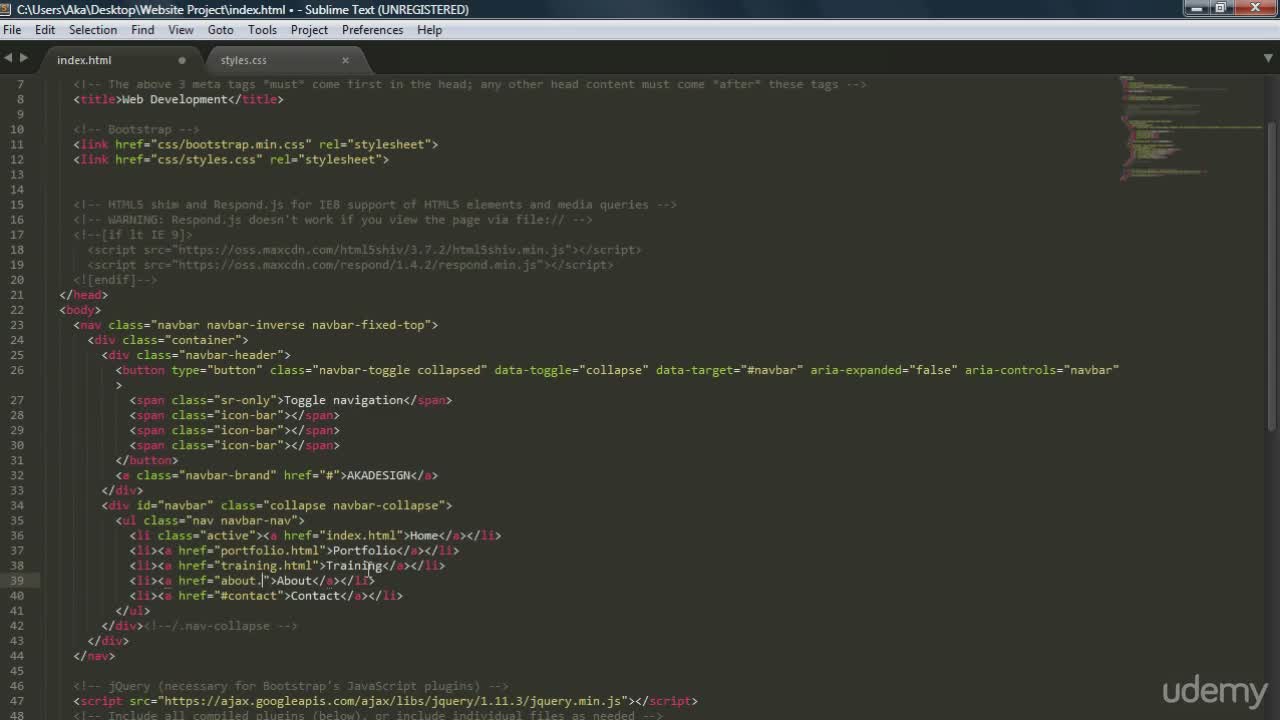Click "navbar navbar-inverse navbar-fixed-top" class value
Screen dimensions: 1280x720
click(291, 325)
